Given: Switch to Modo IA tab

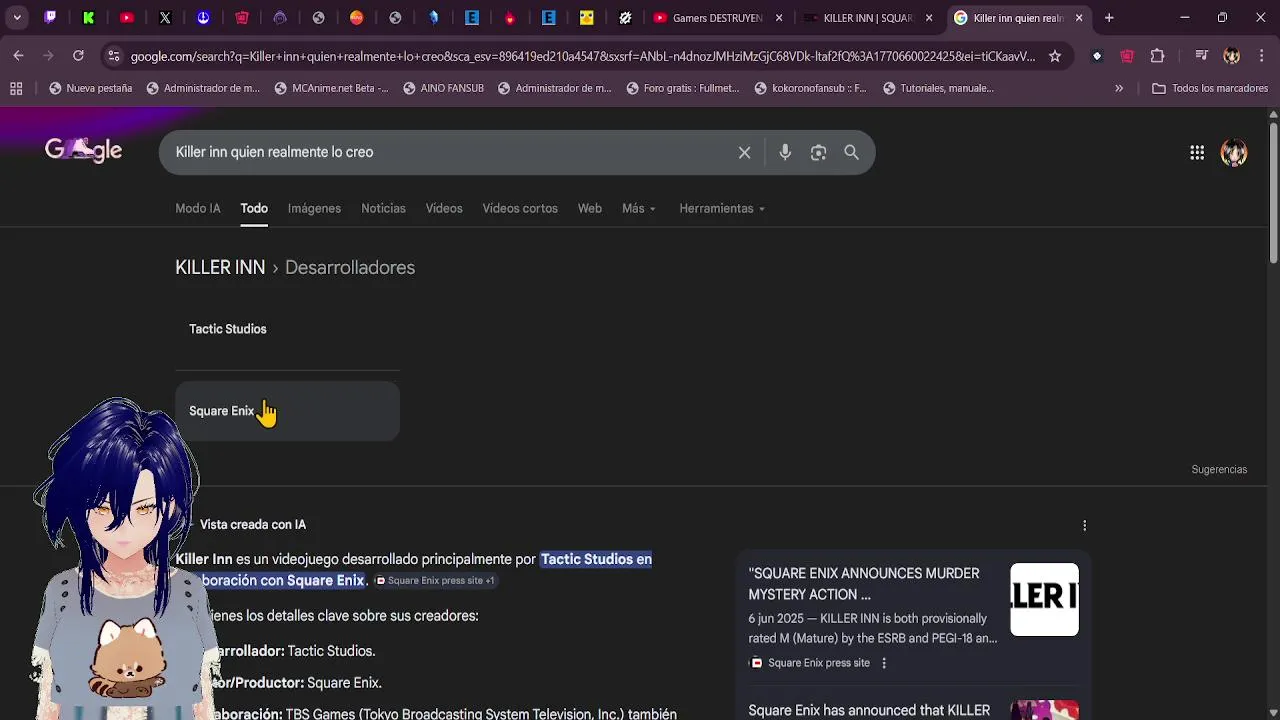Looking at the screenshot, I should [x=198, y=208].
